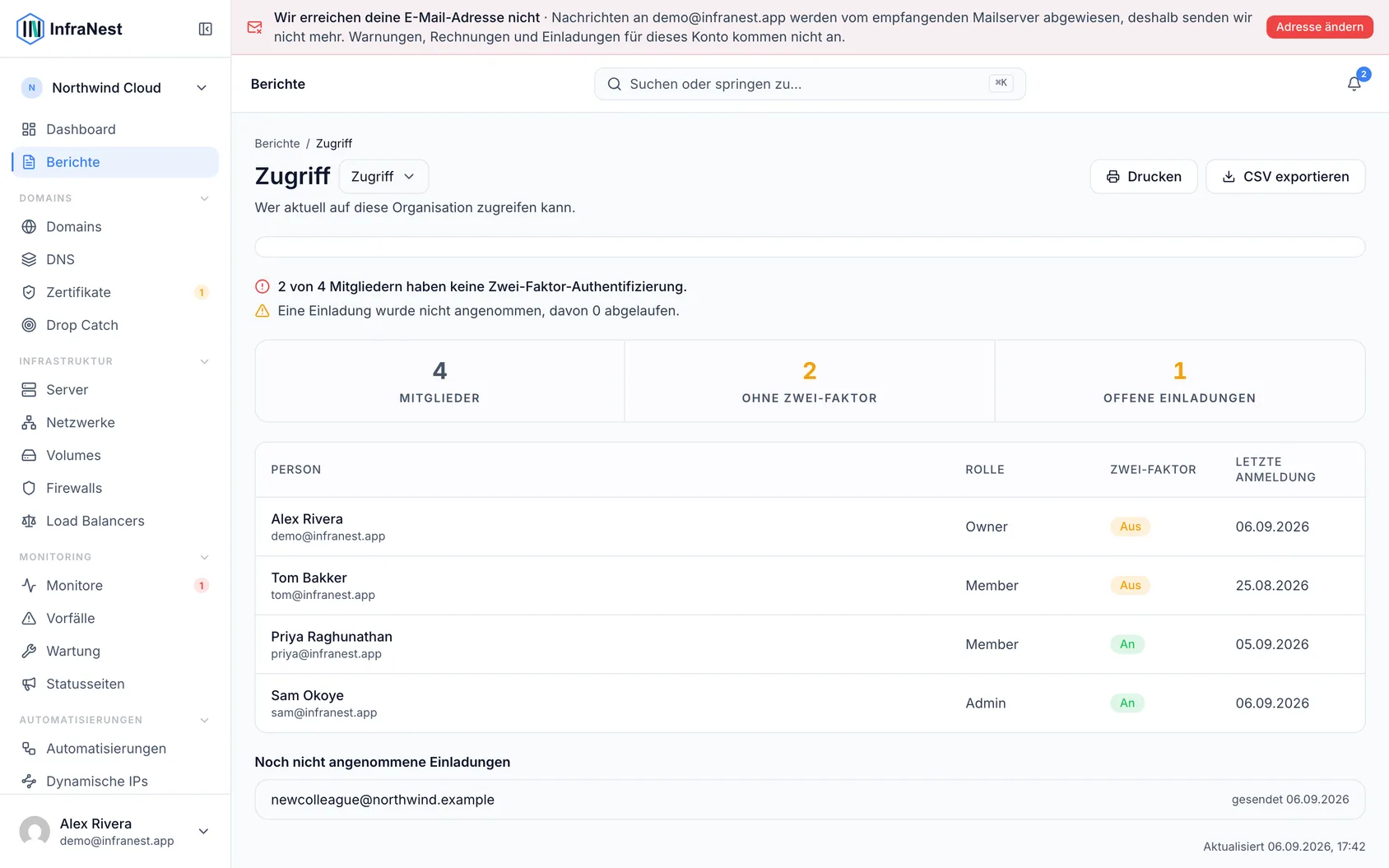Click the An badge for Priya Raghunathan
Viewport: 1389px width, 868px height.
click(1127, 644)
